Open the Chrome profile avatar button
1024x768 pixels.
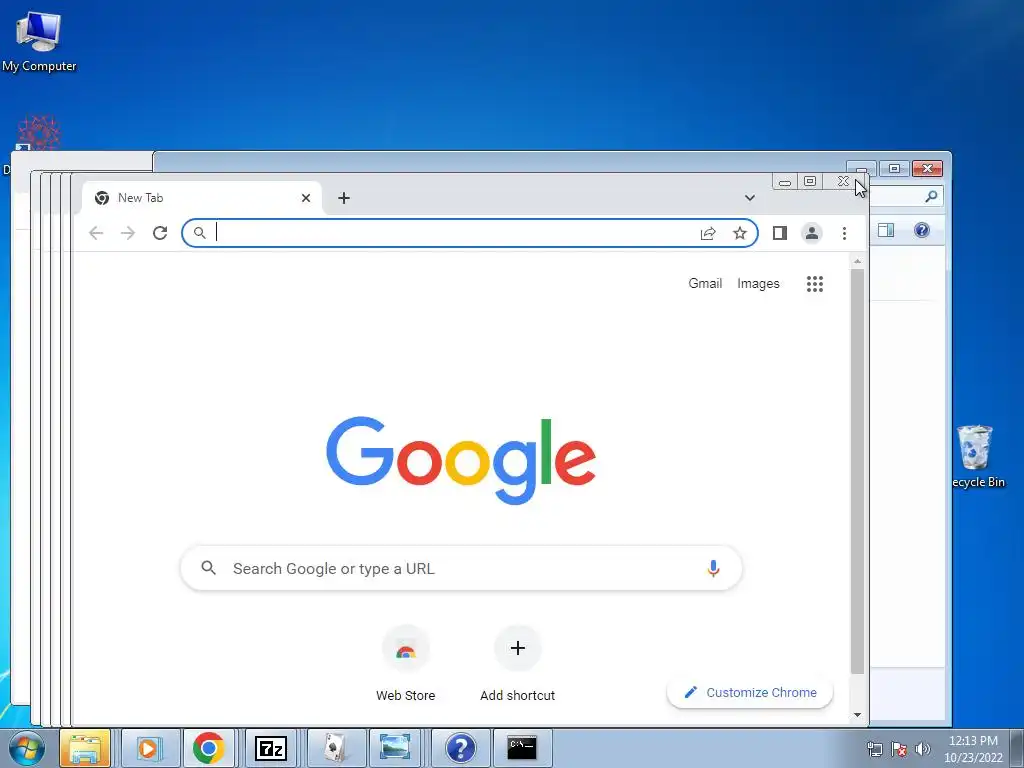tap(812, 233)
